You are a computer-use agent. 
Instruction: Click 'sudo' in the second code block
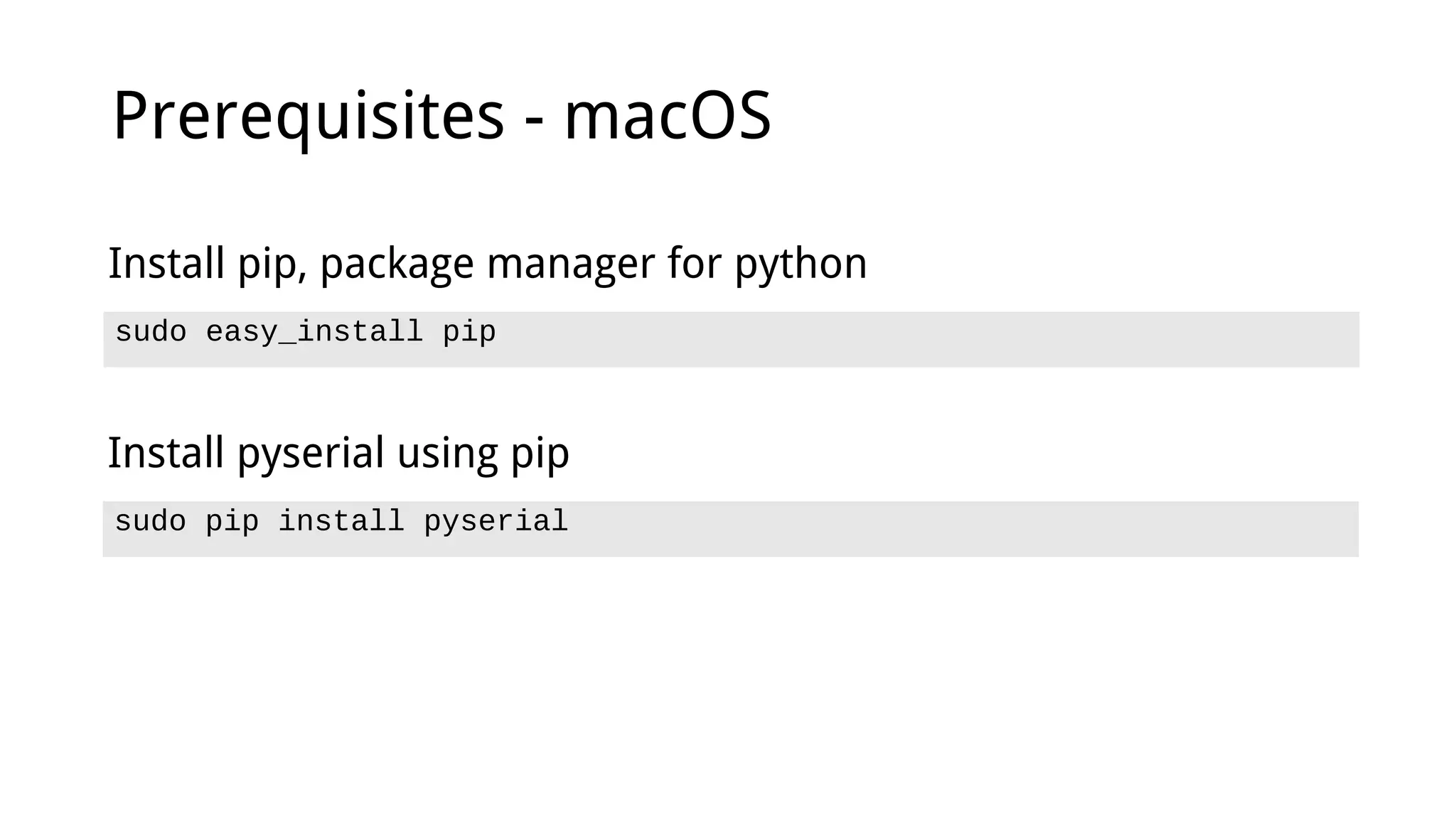[151, 521]
